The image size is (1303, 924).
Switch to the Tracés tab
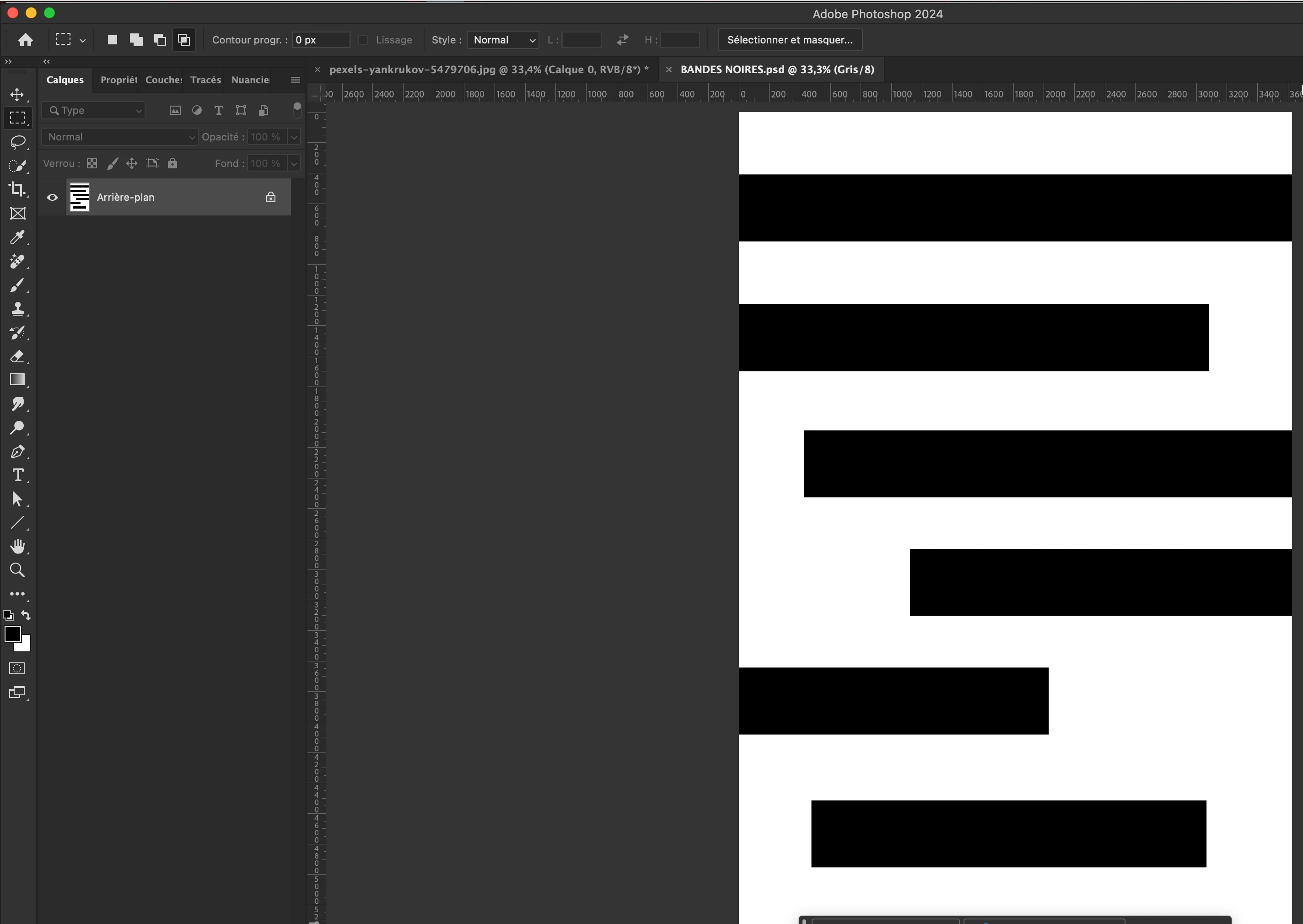pos(205,80)
